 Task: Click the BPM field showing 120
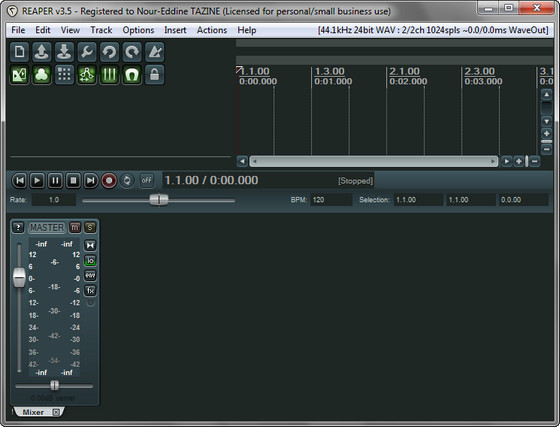[x=331, y=200]
